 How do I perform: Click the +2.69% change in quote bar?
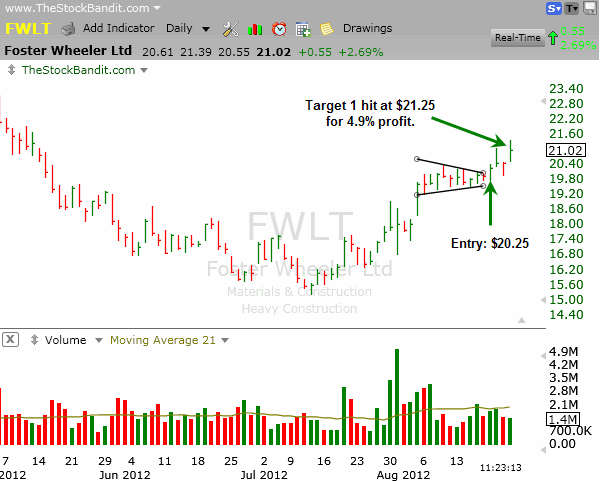coord(361,52)
